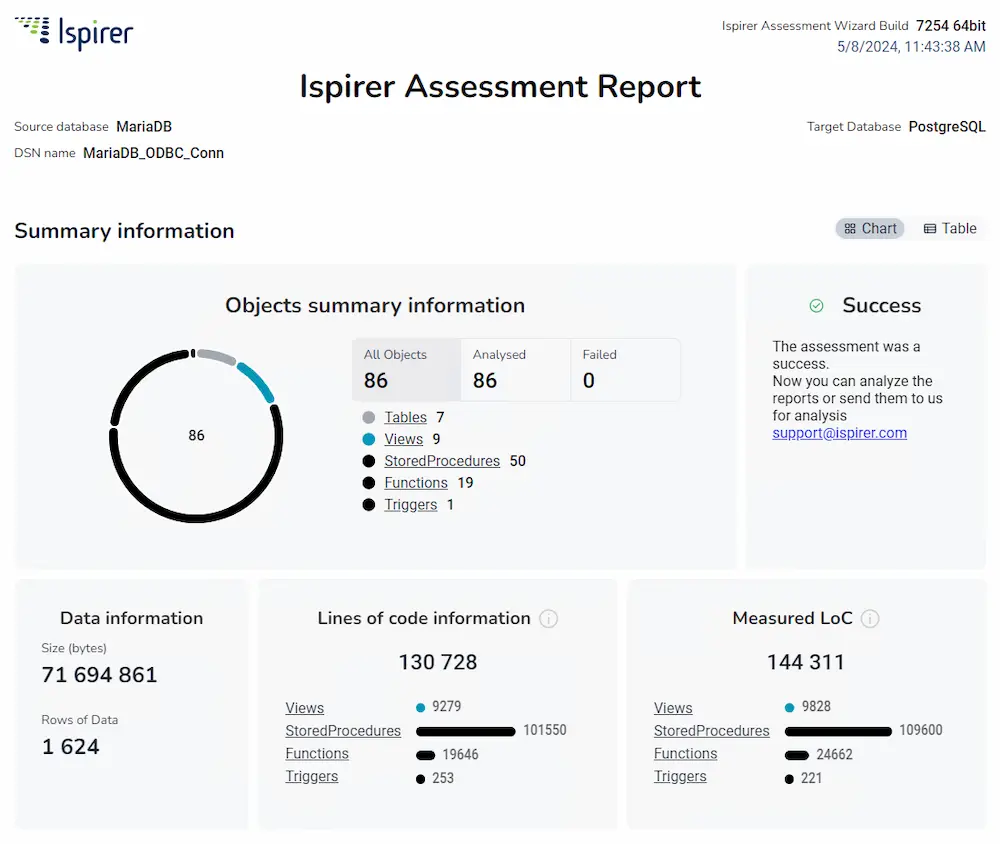This screenshot has height=844, width=1000.
Task: Click the MariaDB_ODBC_Conn DSN name
Action: coord(153,153)
